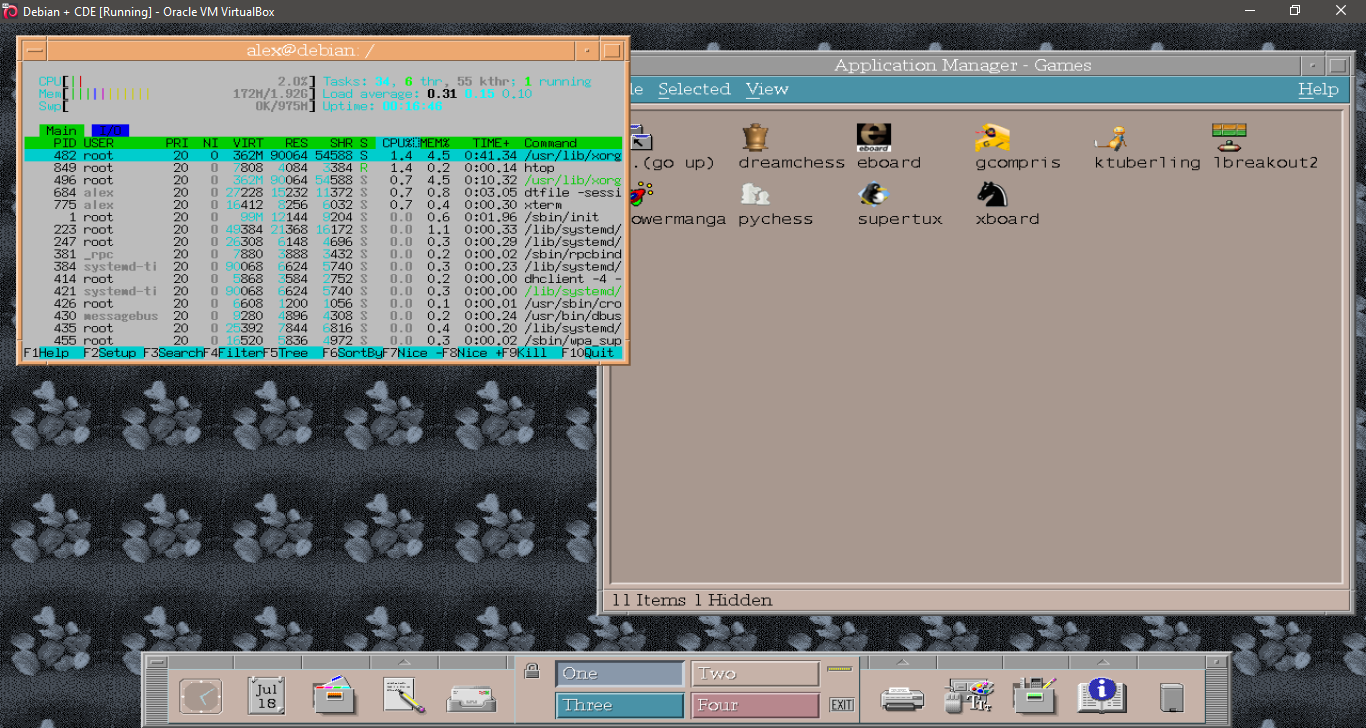Switch to workspace Two
The image size is (1366, 728).
[x=755, y=674]
